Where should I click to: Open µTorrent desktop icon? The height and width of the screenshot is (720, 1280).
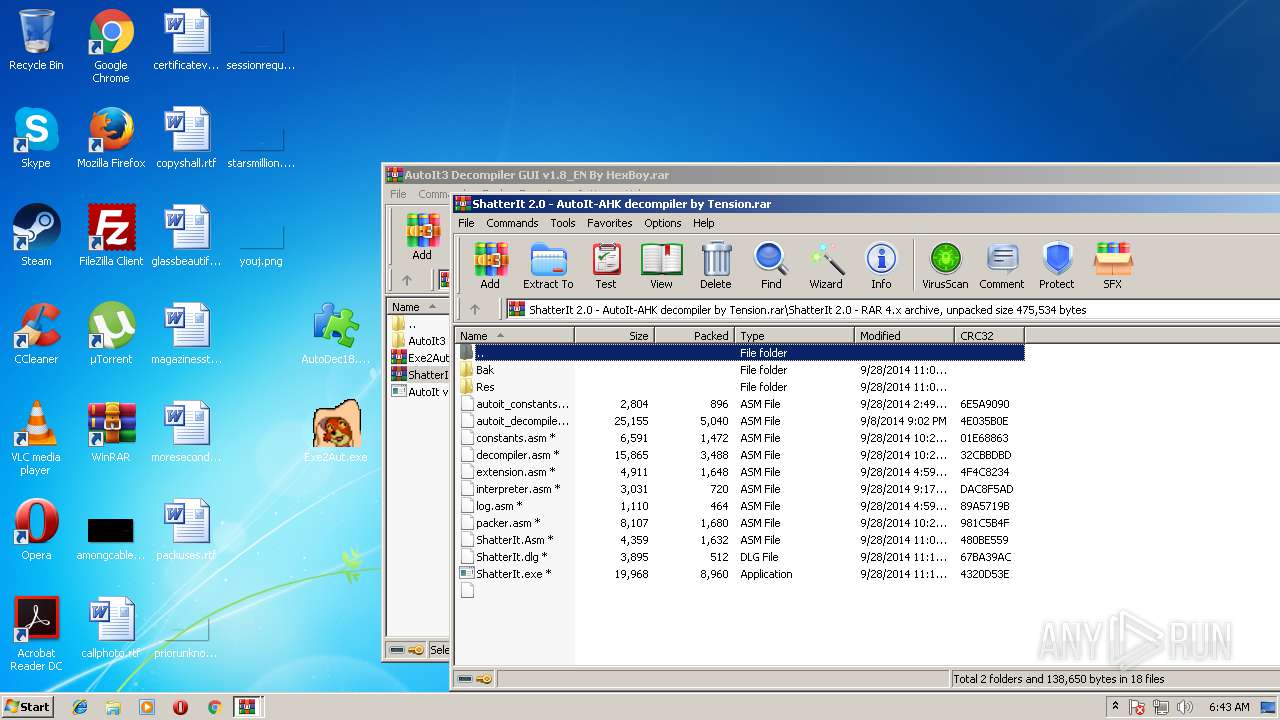point(111,334)
